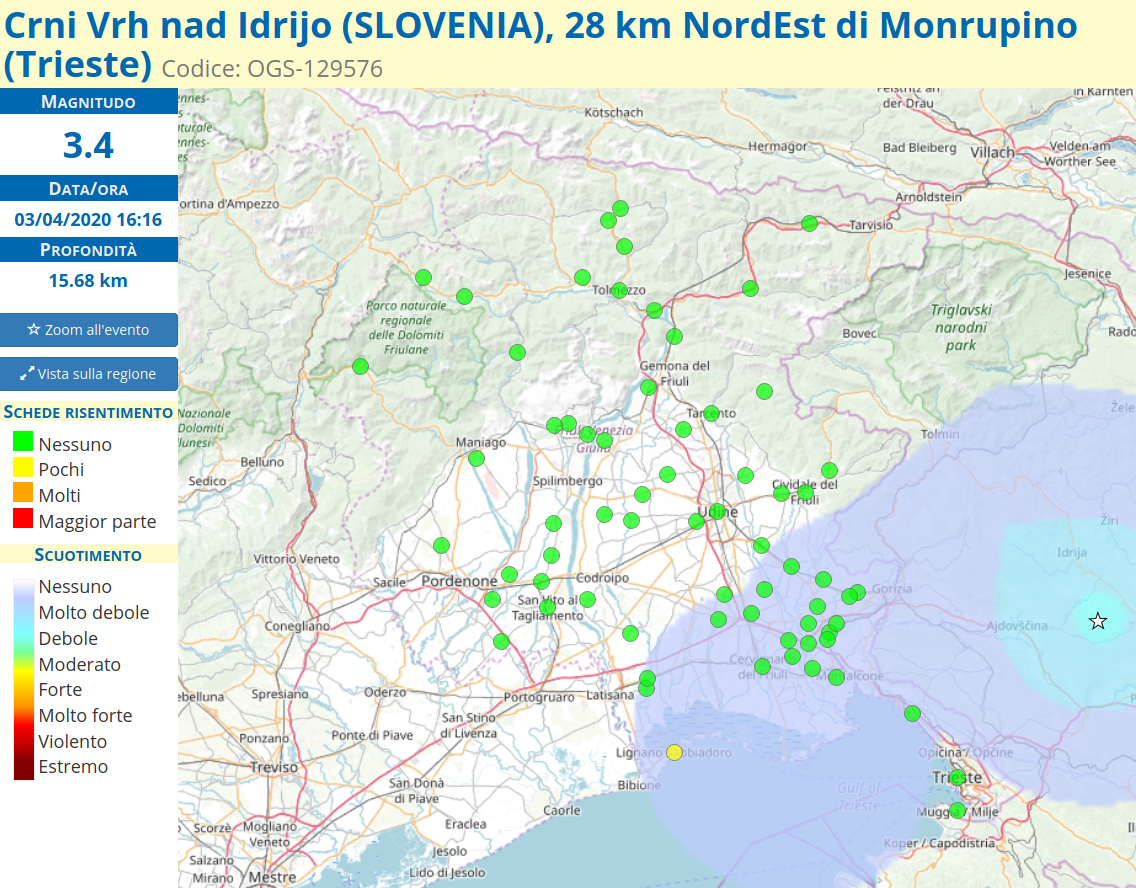This screenshot has width=1136, height=888.
Task: Select the green marker near Tarvisio
Action: 810,224
